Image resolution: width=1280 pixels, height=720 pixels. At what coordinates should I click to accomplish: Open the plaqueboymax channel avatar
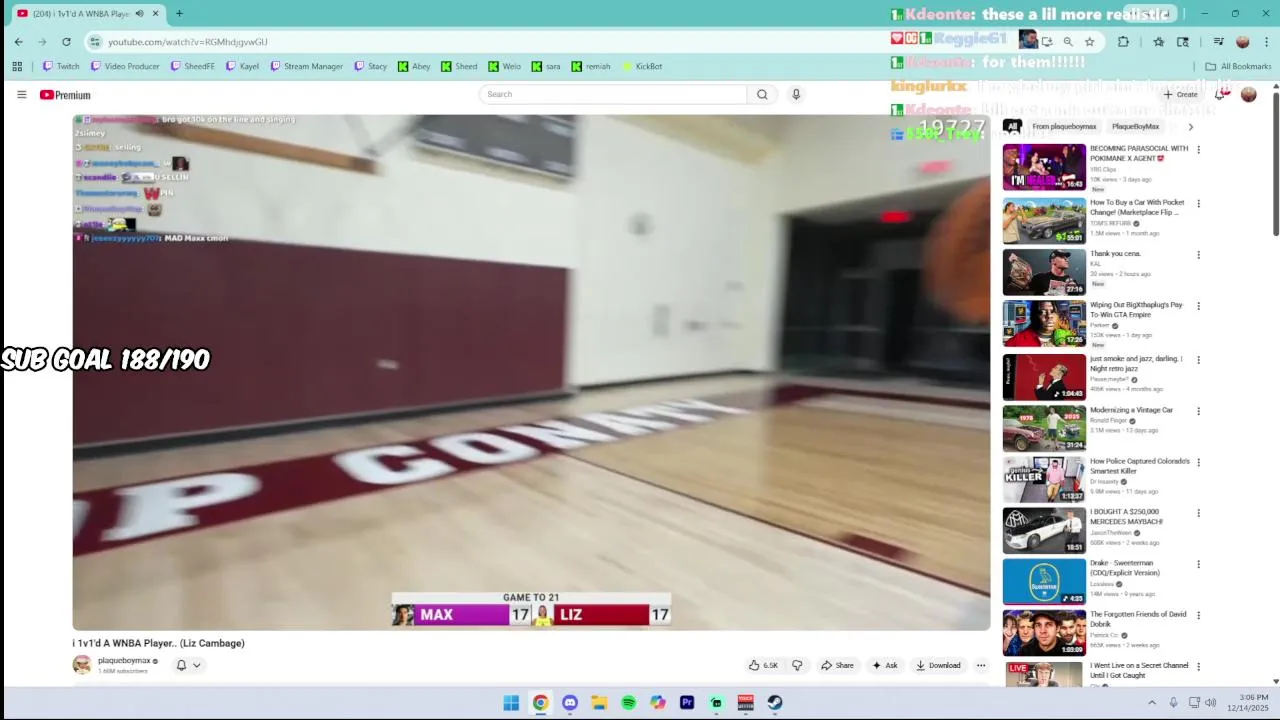pyautogui.click(x=82, y=665)
